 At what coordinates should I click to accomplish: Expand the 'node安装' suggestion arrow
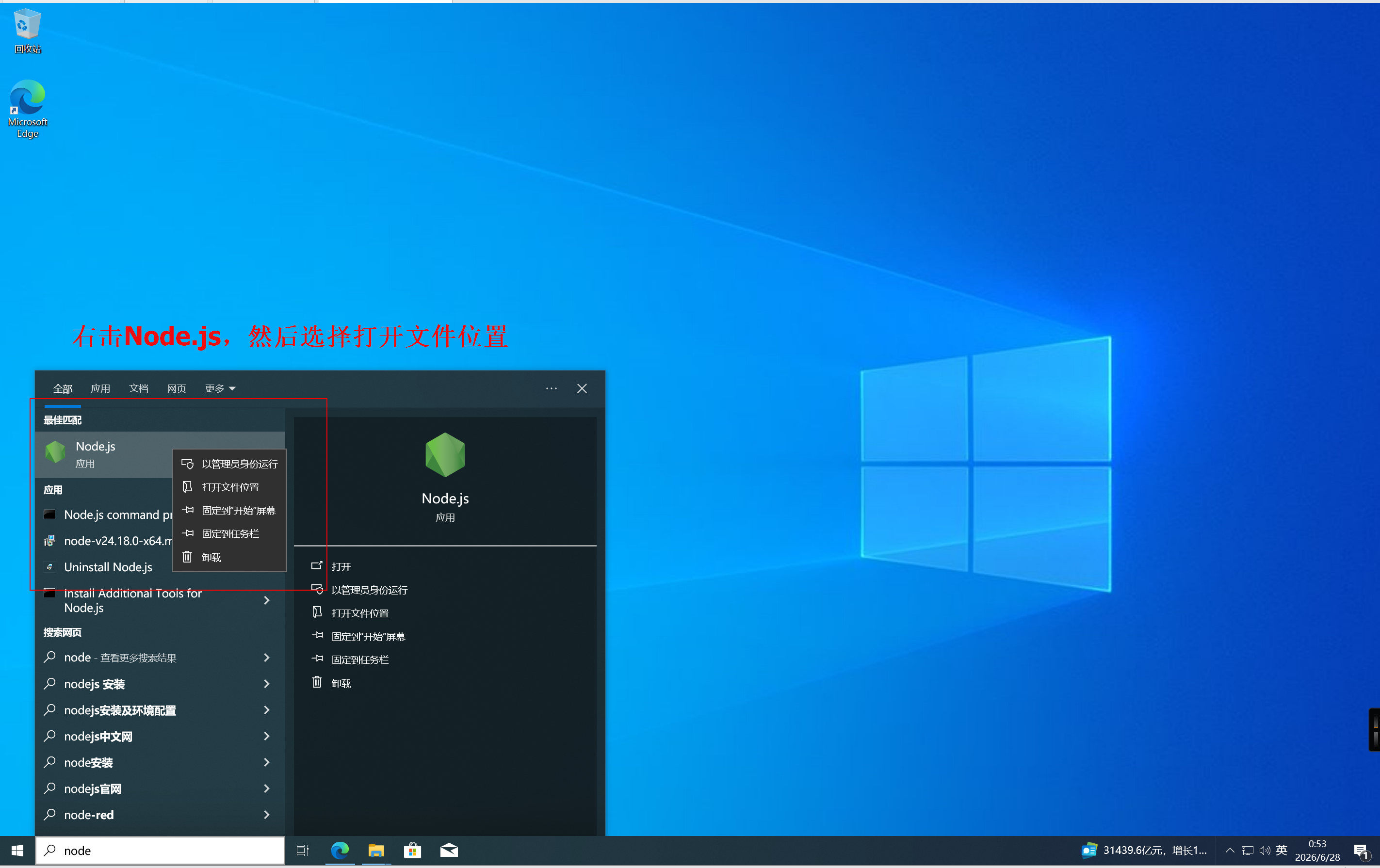pos(266,763)
